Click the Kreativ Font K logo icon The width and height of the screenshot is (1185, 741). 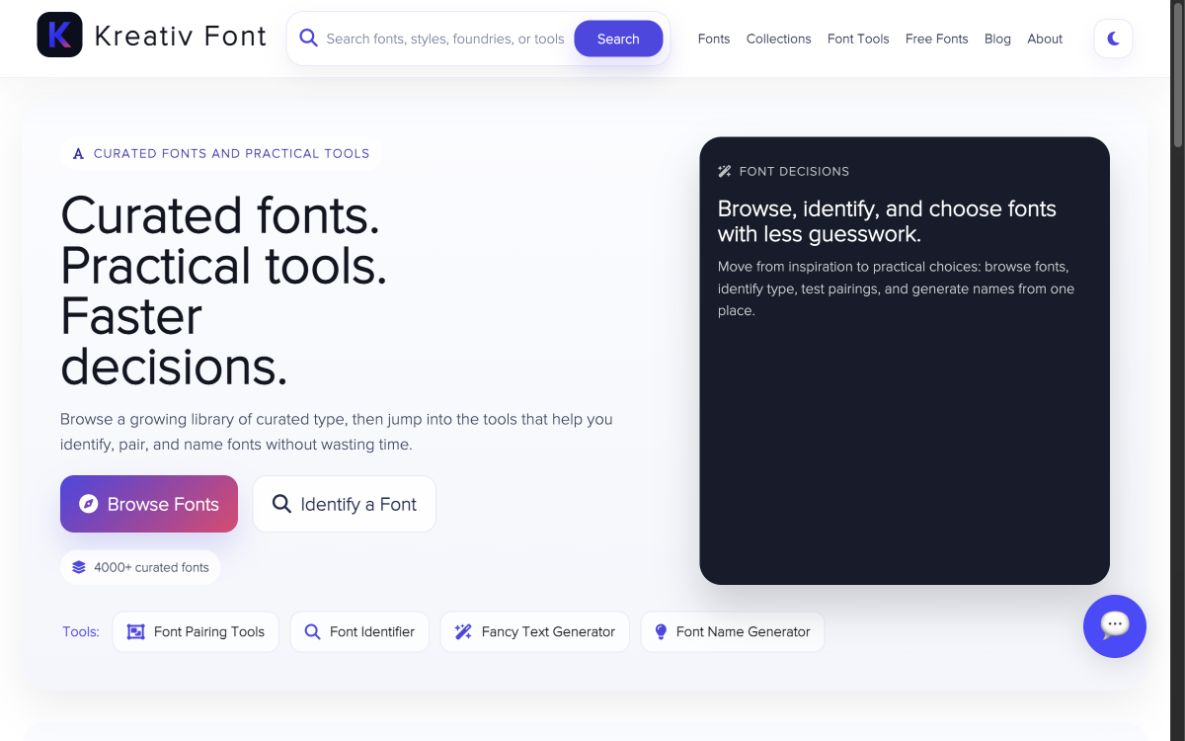click(60, 35)
